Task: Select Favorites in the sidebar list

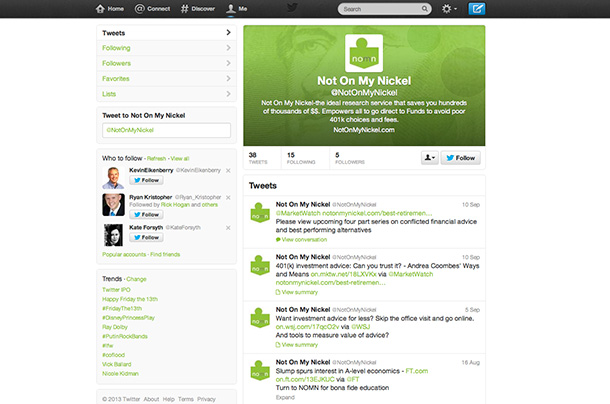Action: point(116,78)
